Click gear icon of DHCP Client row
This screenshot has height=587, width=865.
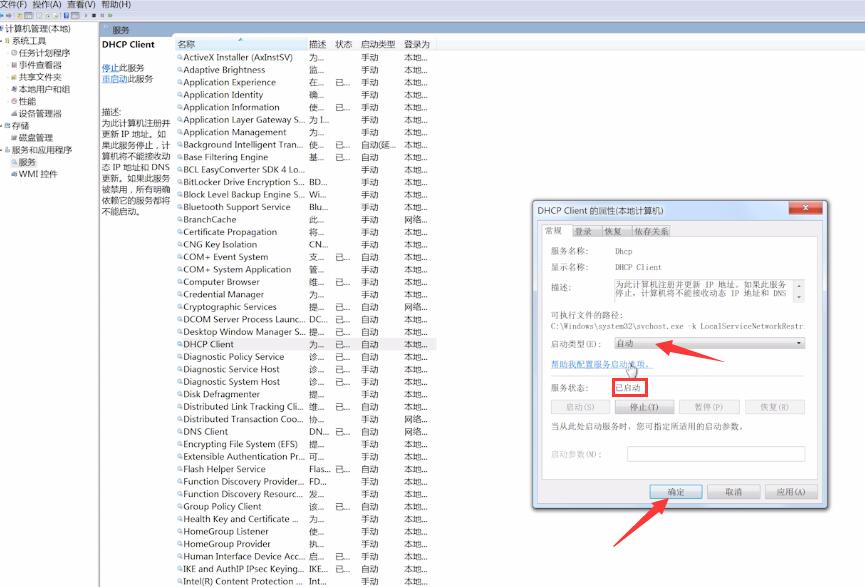[179, 344]
